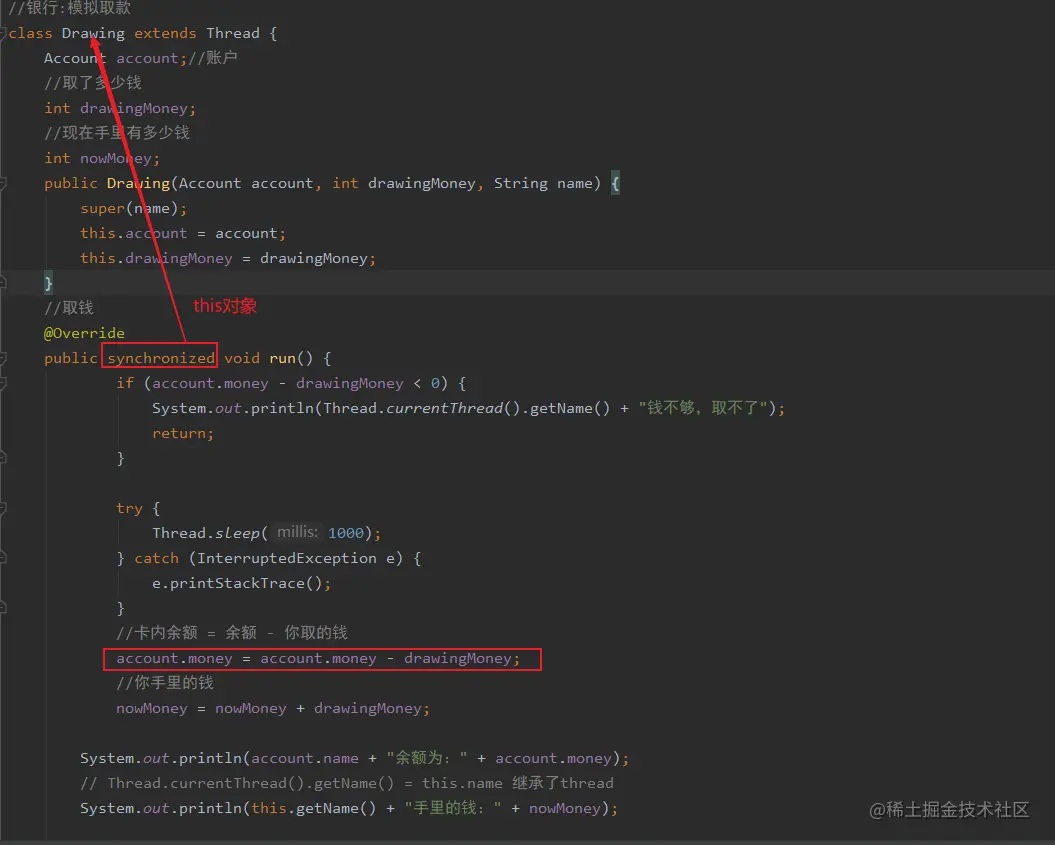Image resolution: width=1055 pixels, height=845 pixels.
Task: Click the 'Account' type in the account field declaration
Action: click(75, 58)
